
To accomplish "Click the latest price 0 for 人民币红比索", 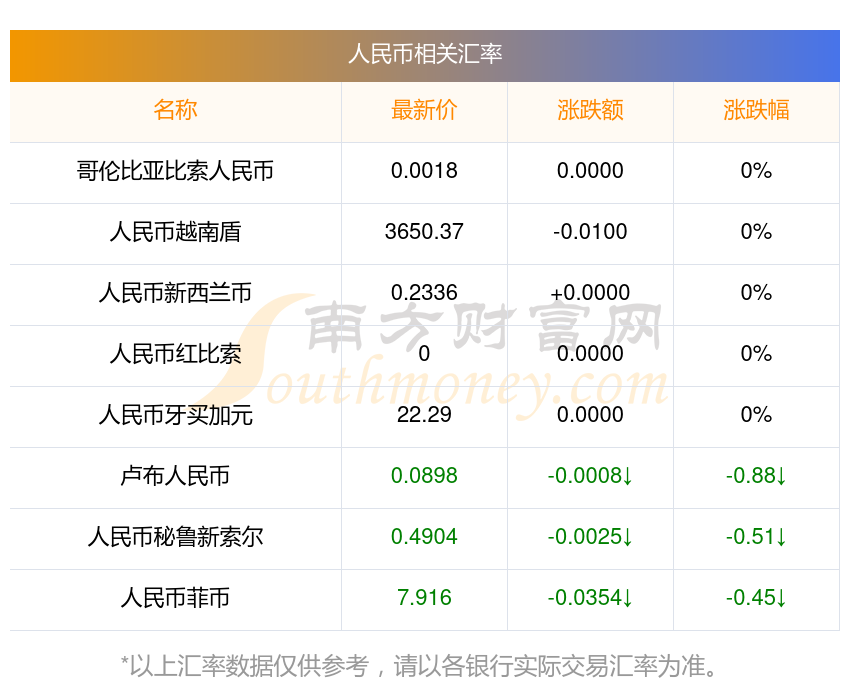I will (424, 354).
